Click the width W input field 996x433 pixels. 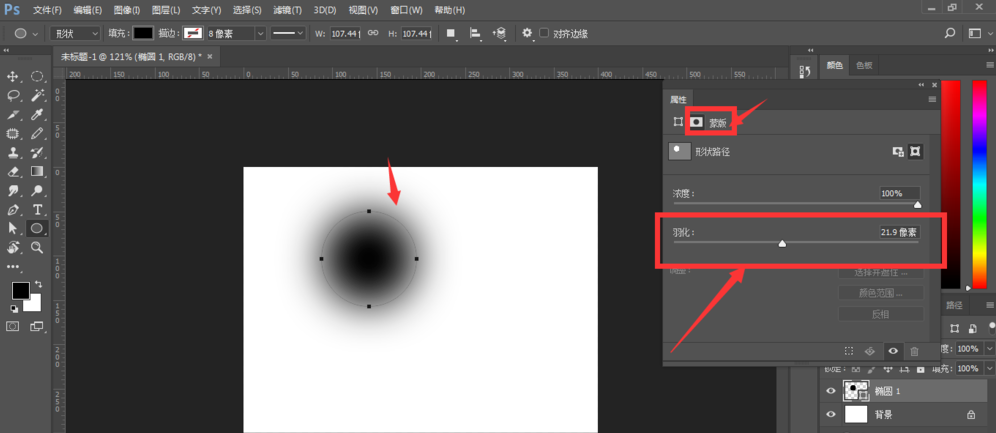click(345, 33)
